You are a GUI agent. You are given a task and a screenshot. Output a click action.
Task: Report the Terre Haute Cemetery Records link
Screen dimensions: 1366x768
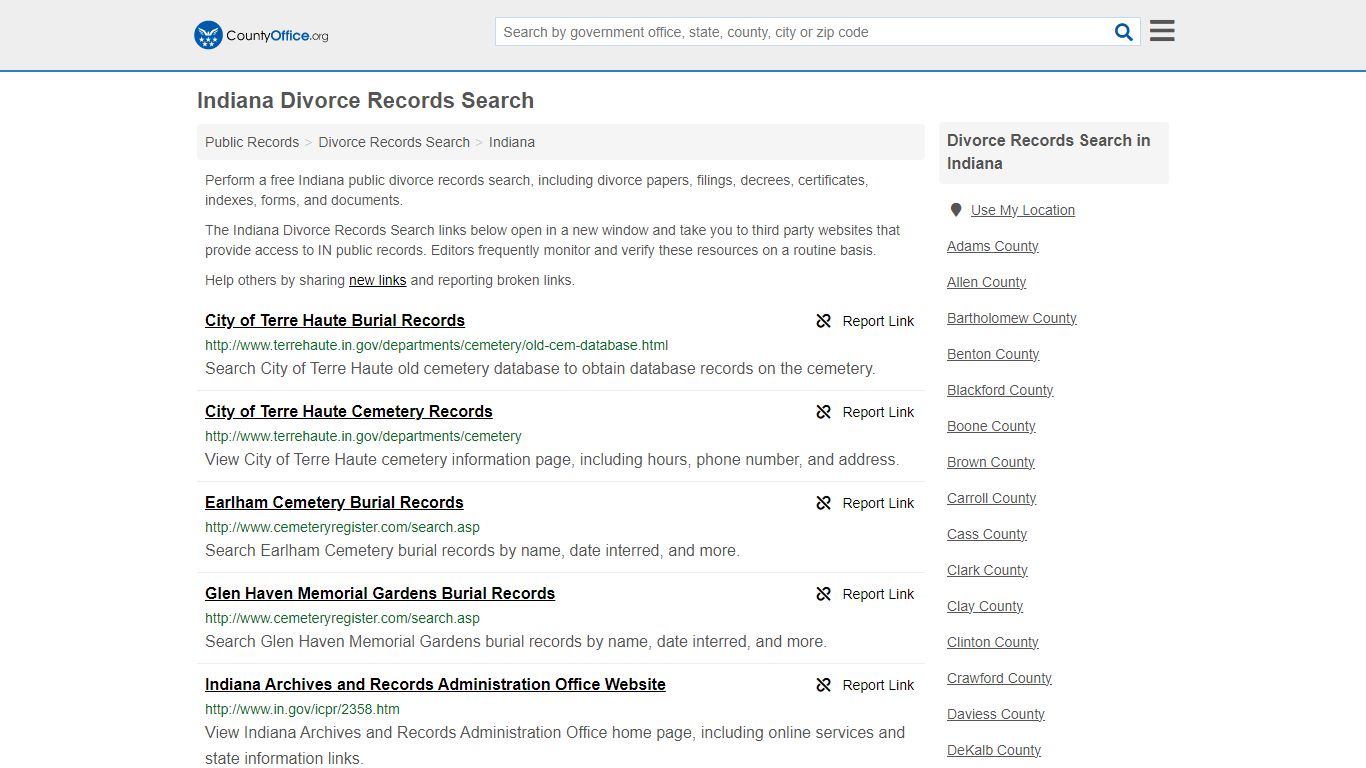[878, 412]
